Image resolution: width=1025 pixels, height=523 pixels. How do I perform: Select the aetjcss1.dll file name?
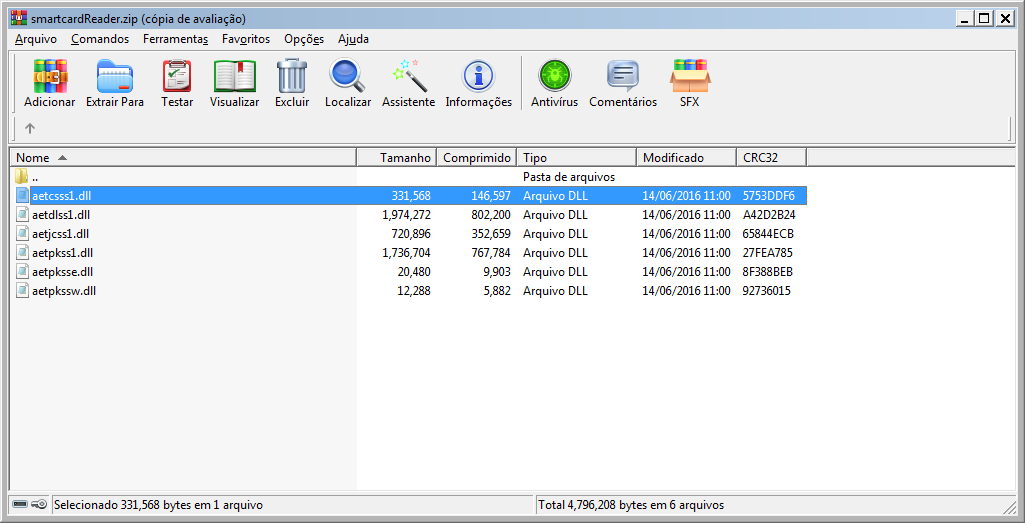click(60, 233)
